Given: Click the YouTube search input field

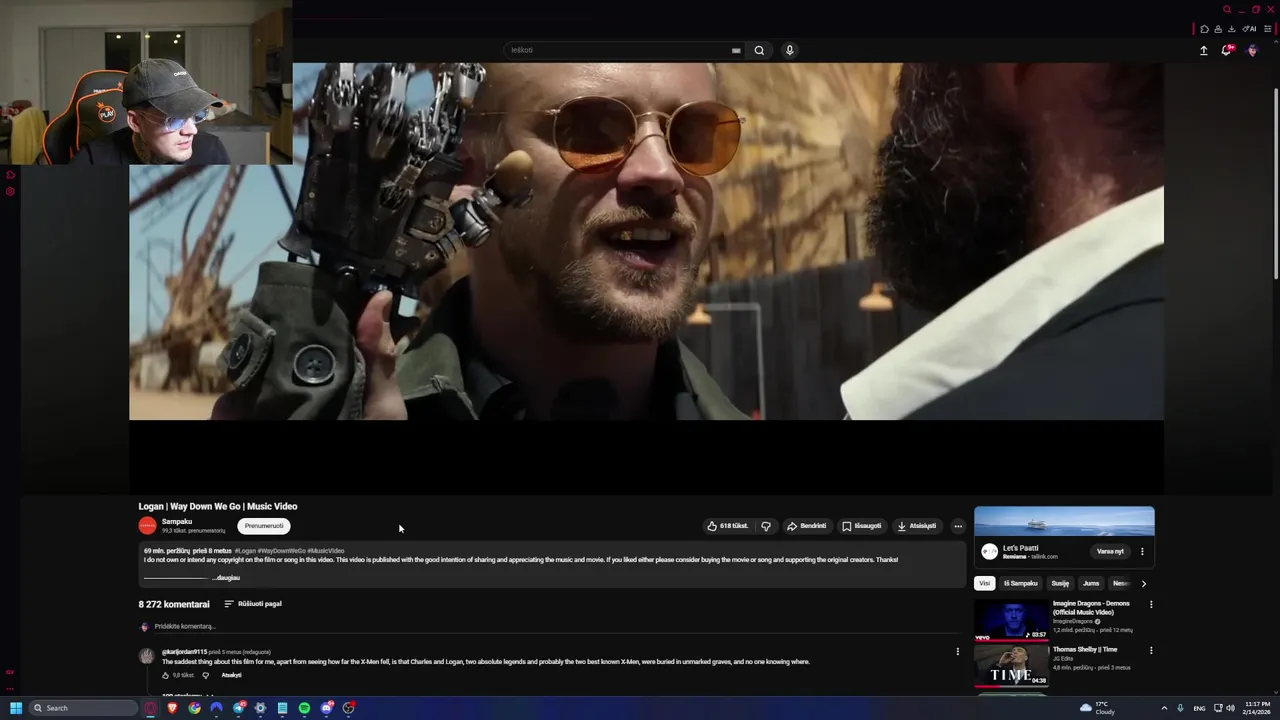Looking at the screenshot, I should (x=618, y=50).
